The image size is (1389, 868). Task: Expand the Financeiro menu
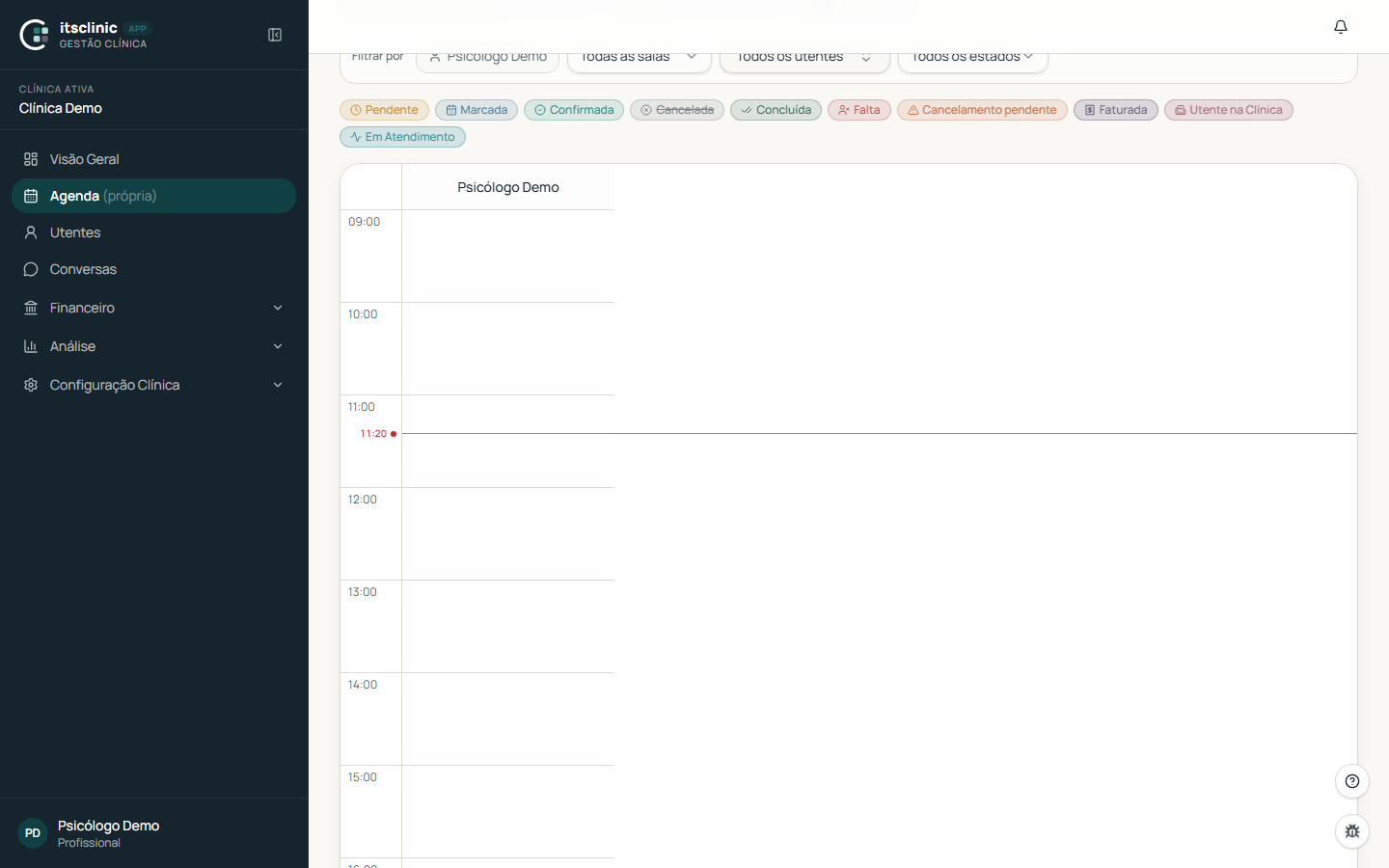point(154,308)
